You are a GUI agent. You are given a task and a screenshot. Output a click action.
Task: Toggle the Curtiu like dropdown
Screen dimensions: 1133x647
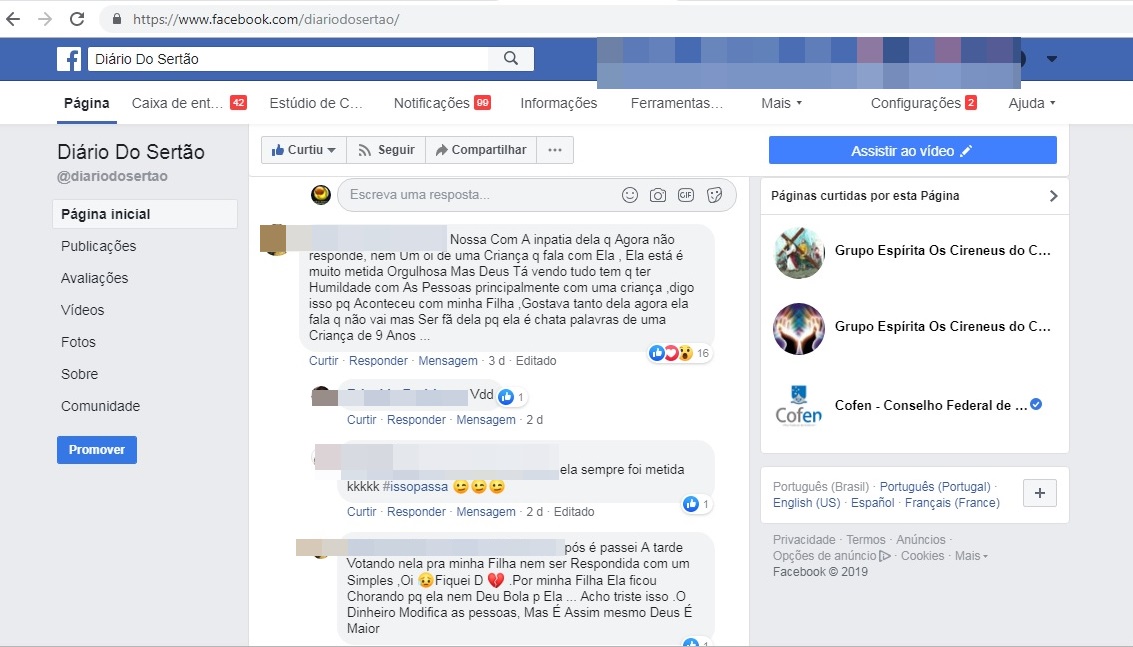pos(303,150)
